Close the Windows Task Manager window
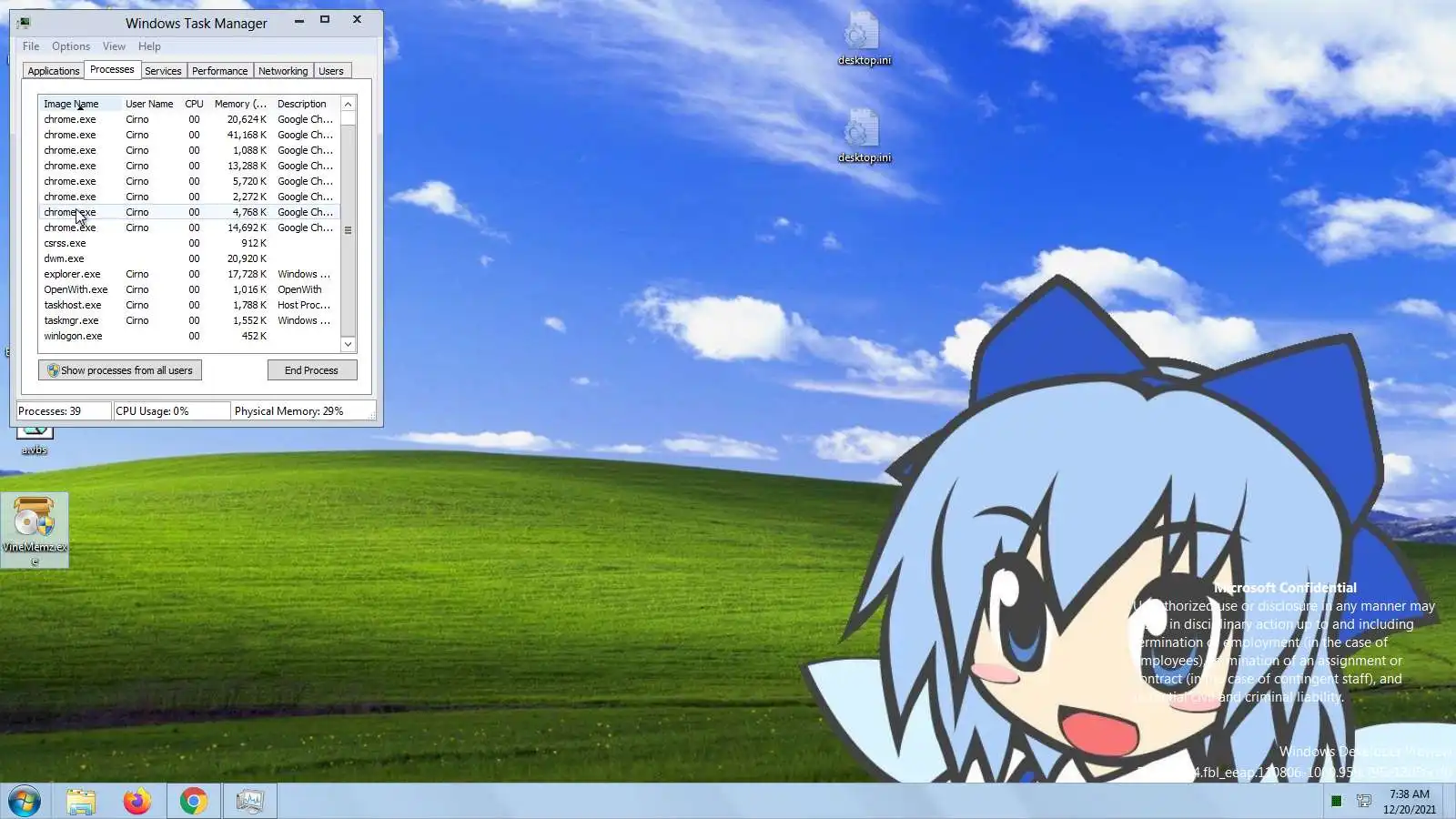Screen dimensions: 1456x819 point(357,20)
